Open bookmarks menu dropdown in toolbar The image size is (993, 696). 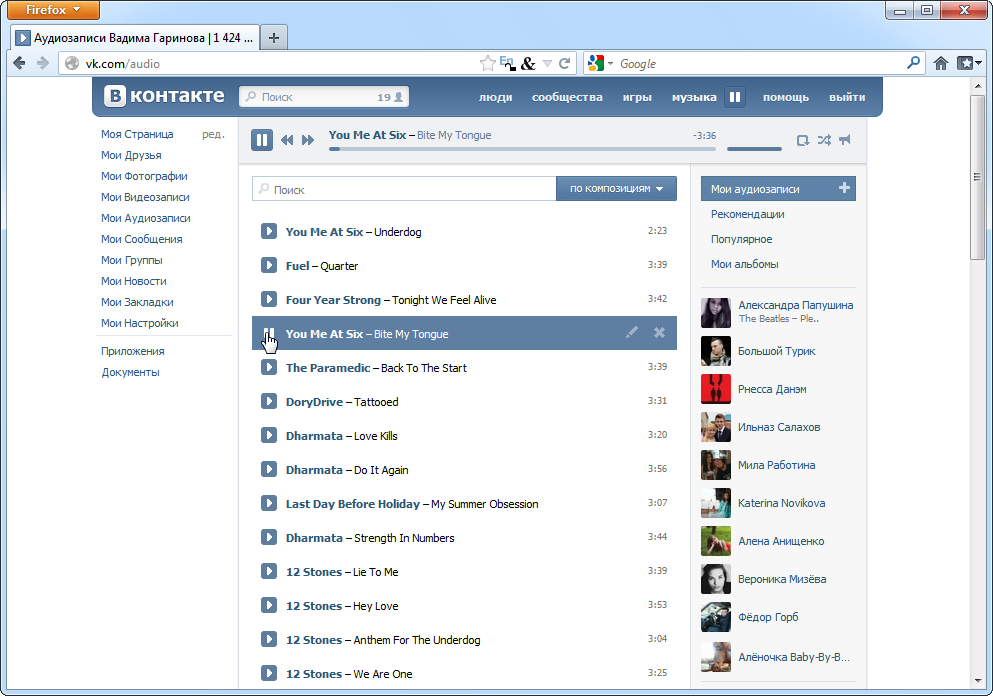[x=970, y=63]
